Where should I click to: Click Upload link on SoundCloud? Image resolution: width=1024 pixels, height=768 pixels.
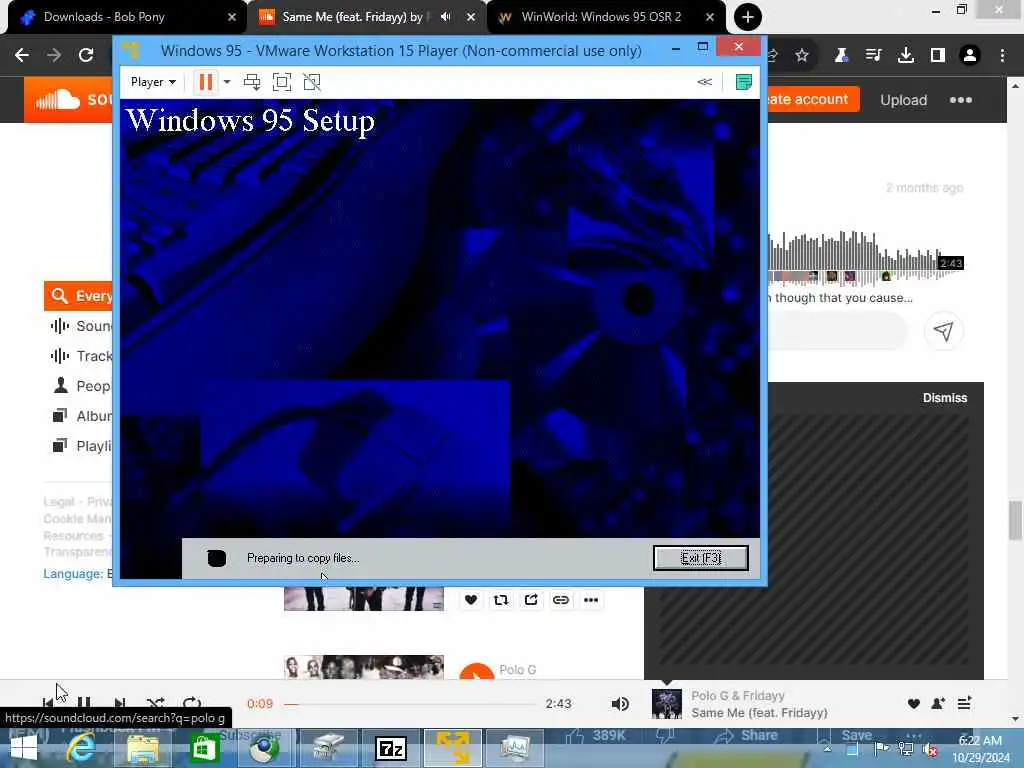coord(903,100)
